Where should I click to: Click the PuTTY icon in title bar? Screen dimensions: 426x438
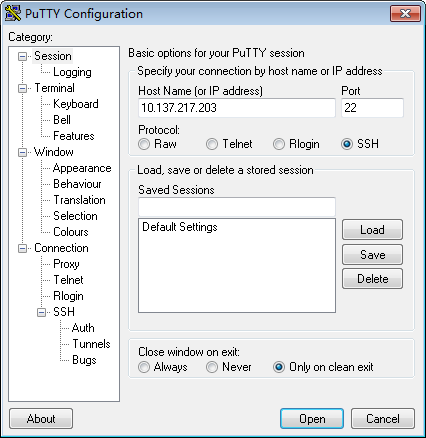click(13, 13)
